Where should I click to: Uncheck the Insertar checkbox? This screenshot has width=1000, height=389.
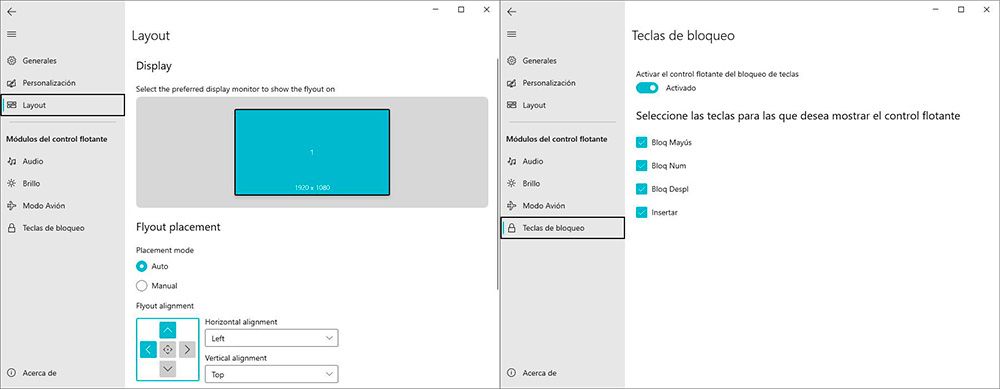click(x=642, y=212)
